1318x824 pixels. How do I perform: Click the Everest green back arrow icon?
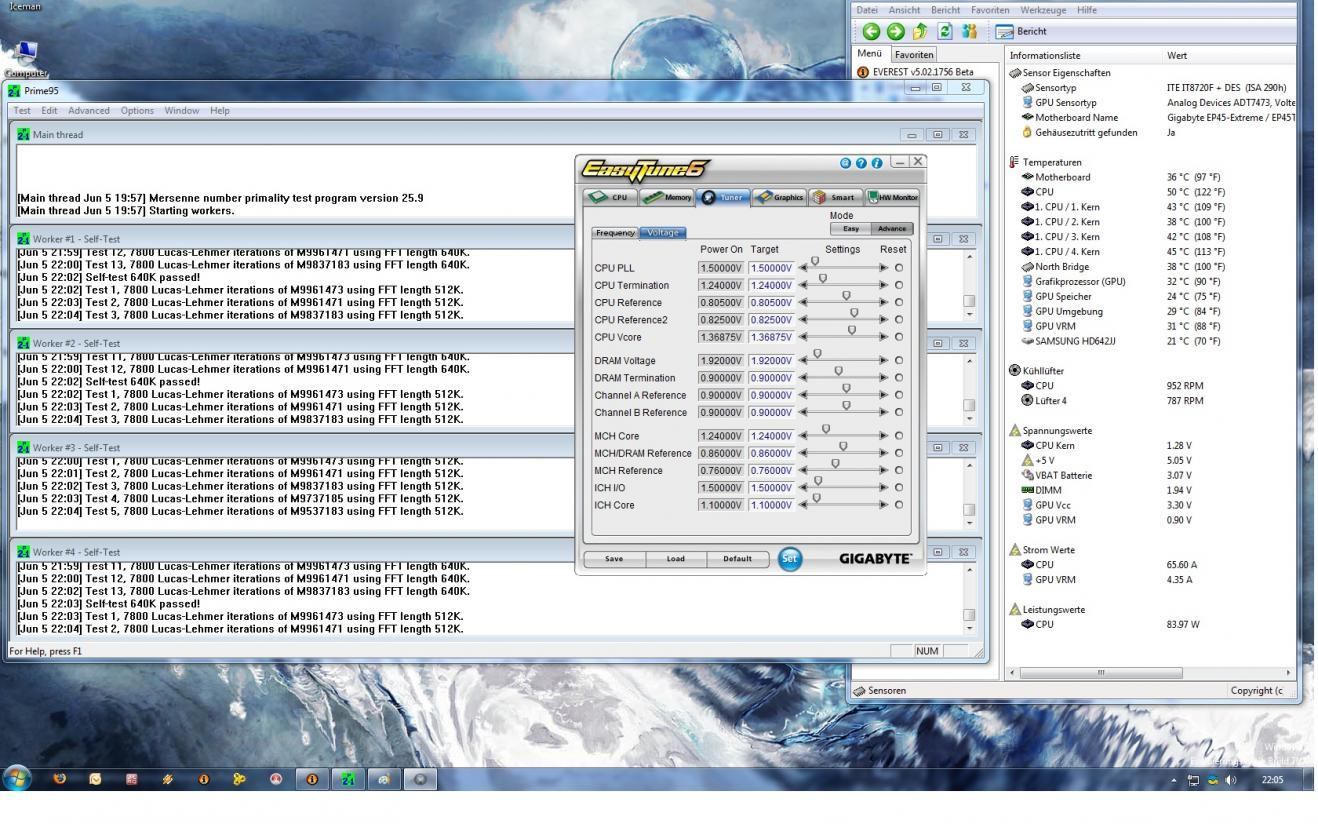(x=871, y=32)
